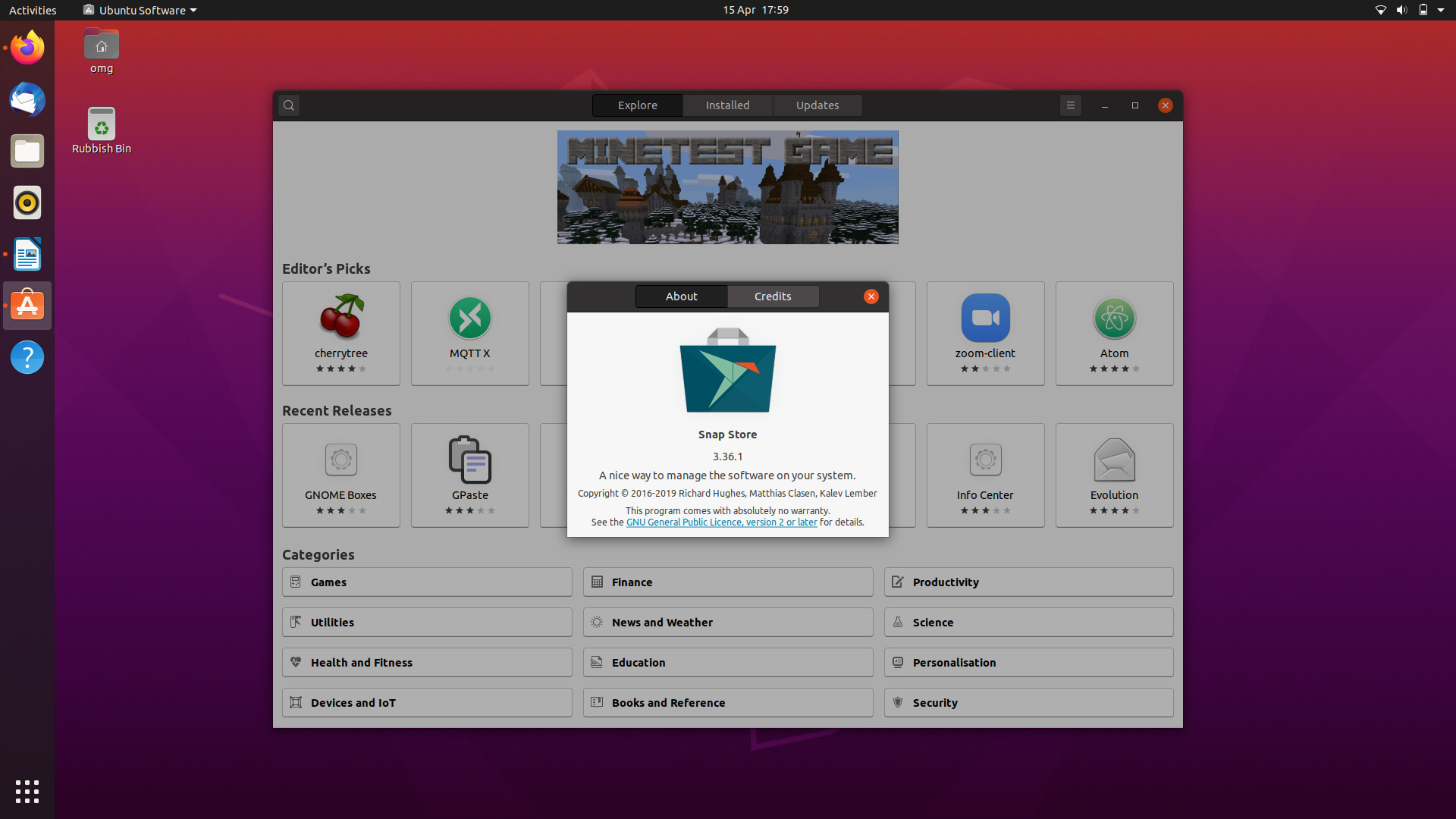Open the cherrytree app tile
The image size is (1456, 819).
(x=341, y=334)
